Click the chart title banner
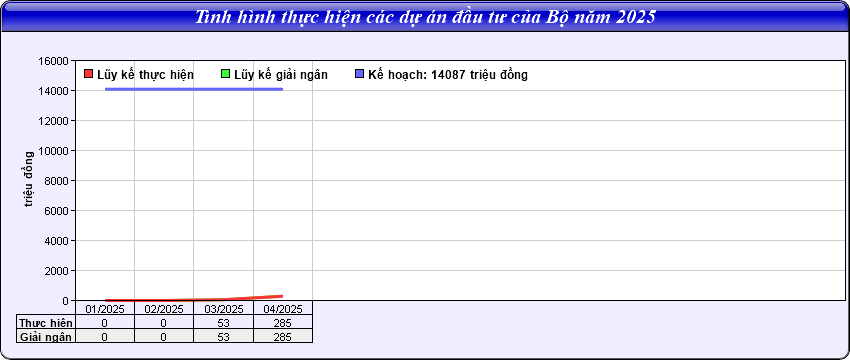The width and height of the screenshot is (850, 360). point(425,16)
